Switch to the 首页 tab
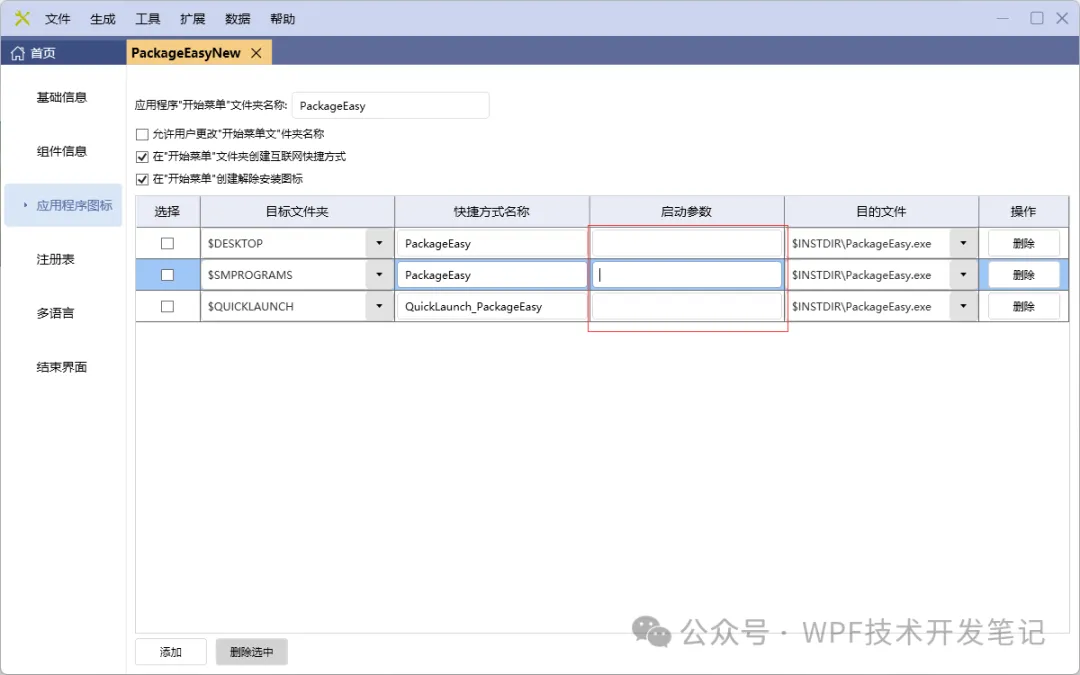Image resolution: width=1080 pixels, height=675 pixels. click(x=63, y=53)
